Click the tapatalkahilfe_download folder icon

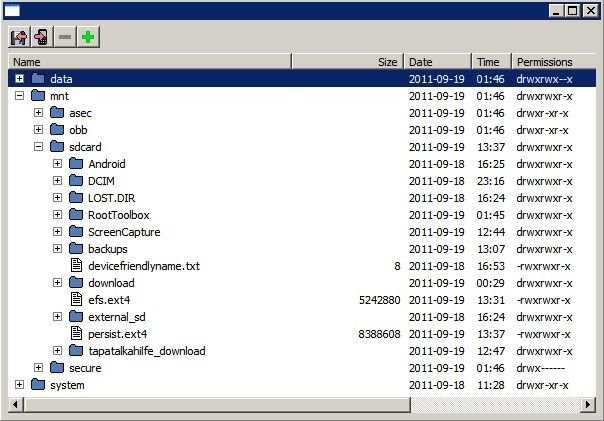pyautogui.click(x=76, y=350)
